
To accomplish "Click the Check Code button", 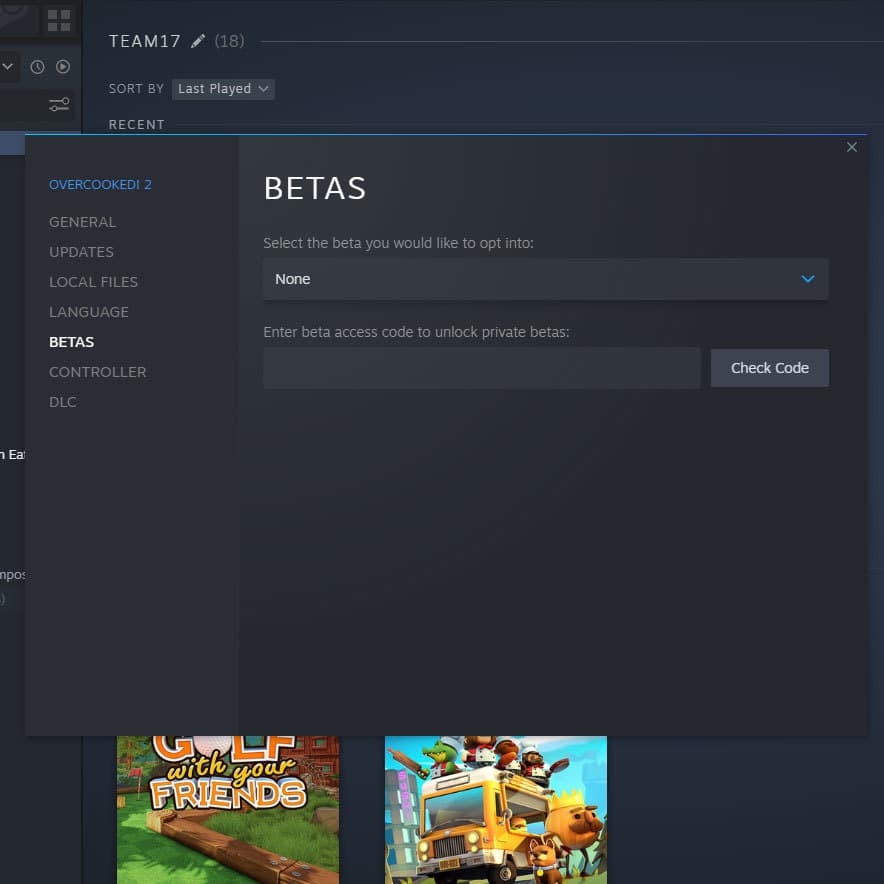I will (x=770, y=368).
